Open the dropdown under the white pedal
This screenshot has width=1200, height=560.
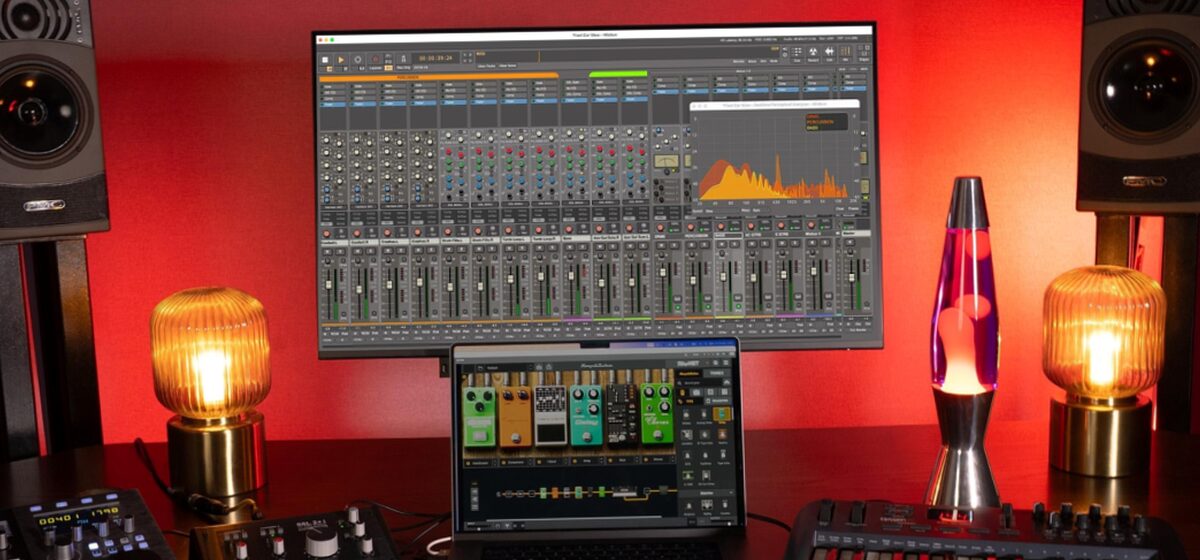coord(566,462)
